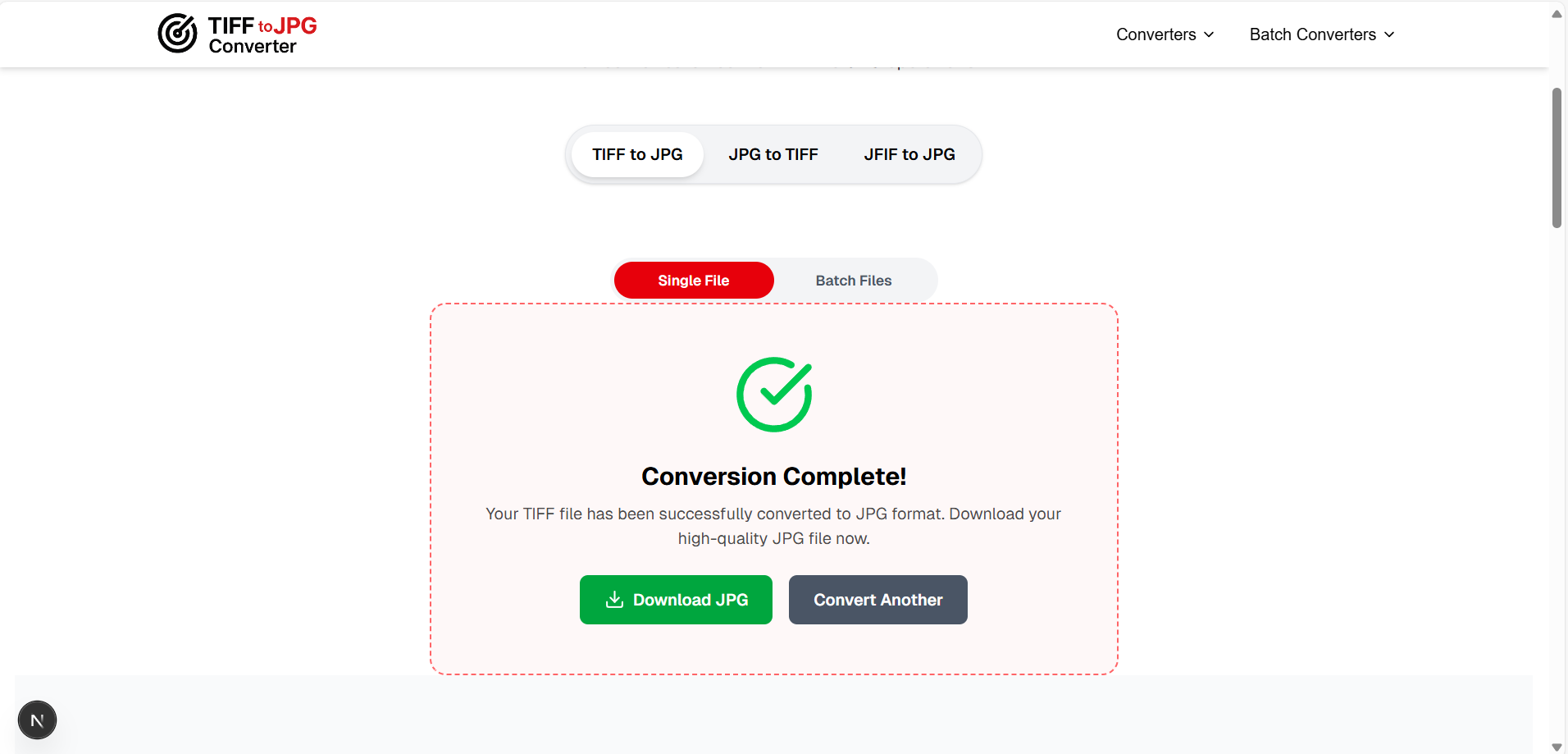
Task: Click the scrollbar down arrow
Action: click(1556, 747)
